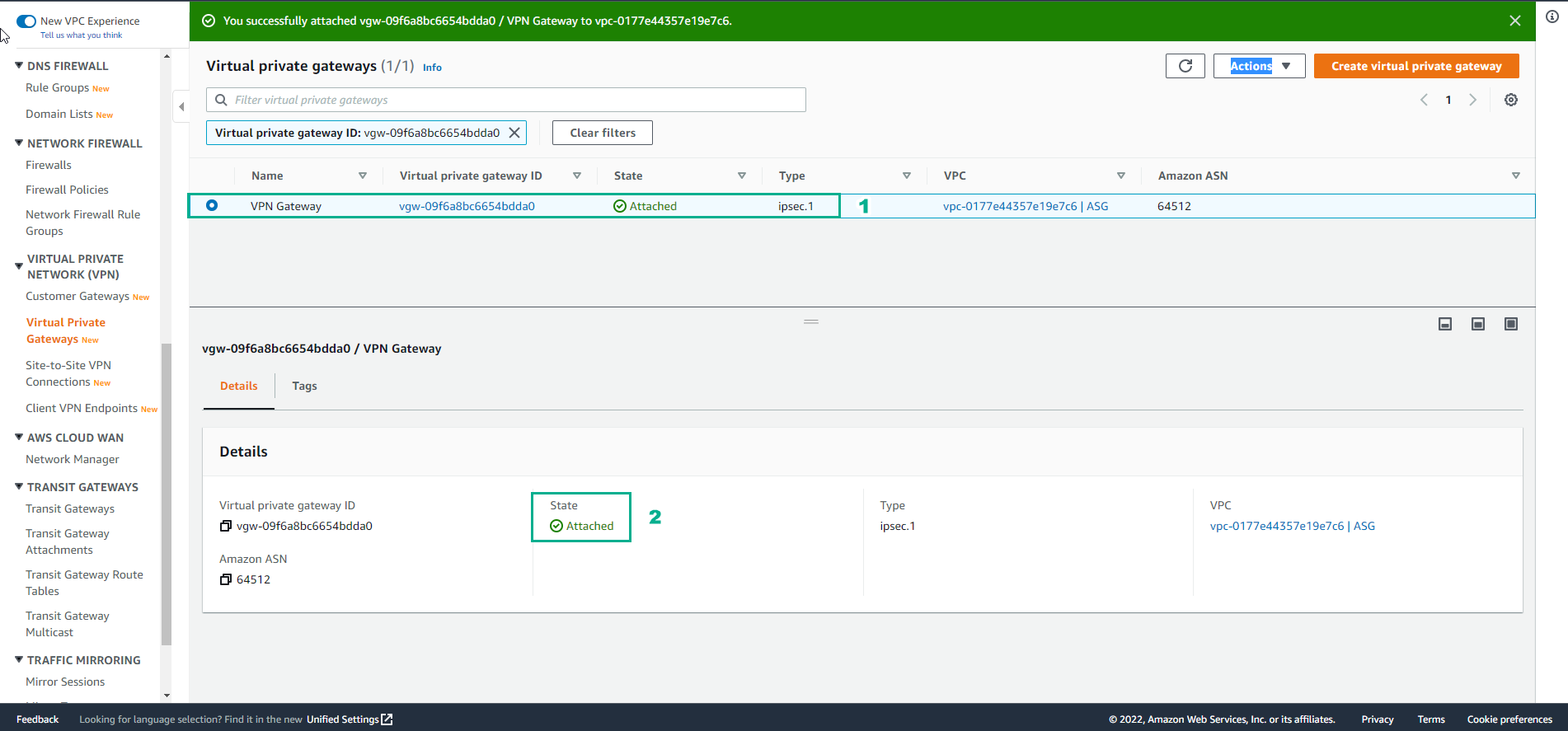Sort by the Type column
The height and width of the screenshot is (731, 1568).
[907, 176]
